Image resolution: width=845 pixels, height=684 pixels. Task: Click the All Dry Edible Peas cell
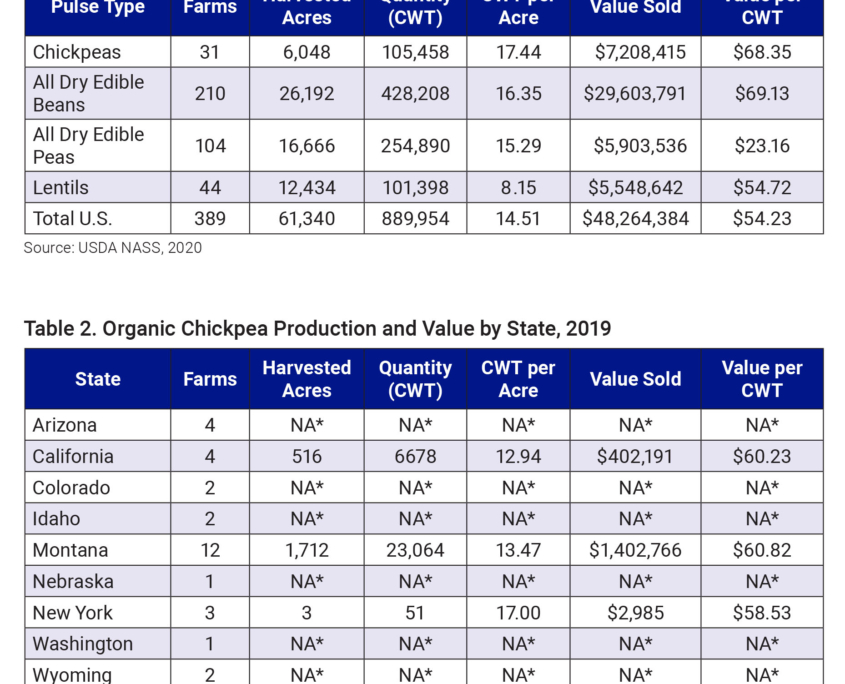pyautogui.click(x=88, y=145)
